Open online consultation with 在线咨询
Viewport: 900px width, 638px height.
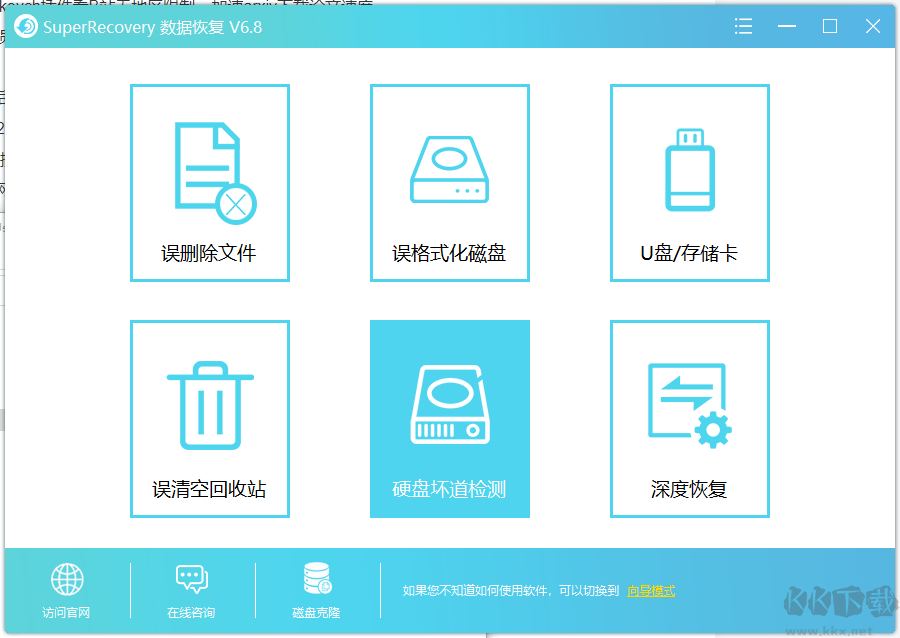(x=190, y=612)
